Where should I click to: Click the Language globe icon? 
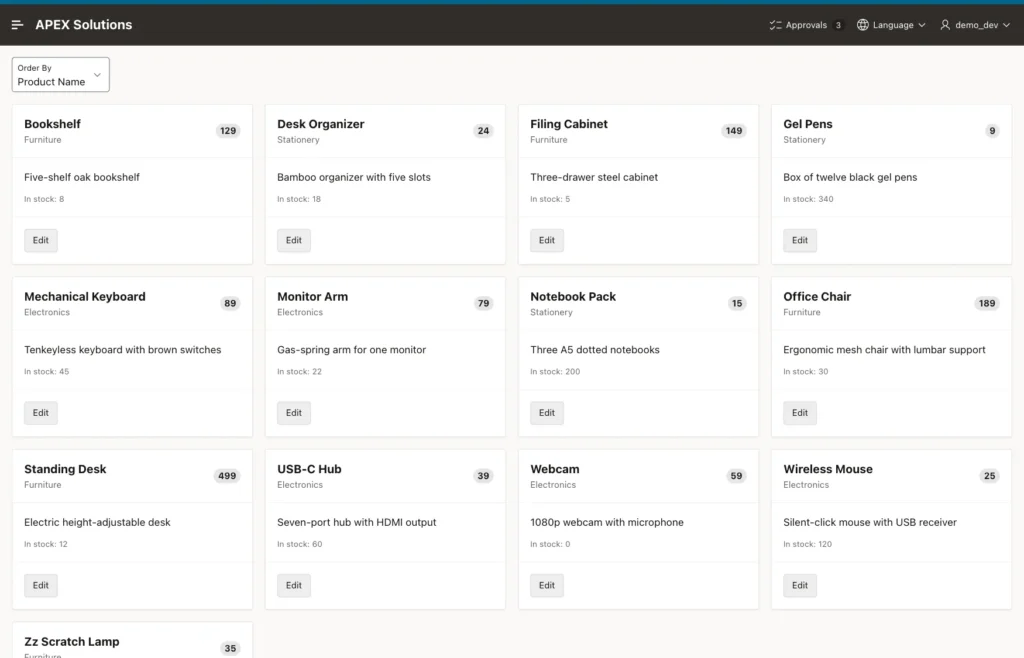(863, 25)
